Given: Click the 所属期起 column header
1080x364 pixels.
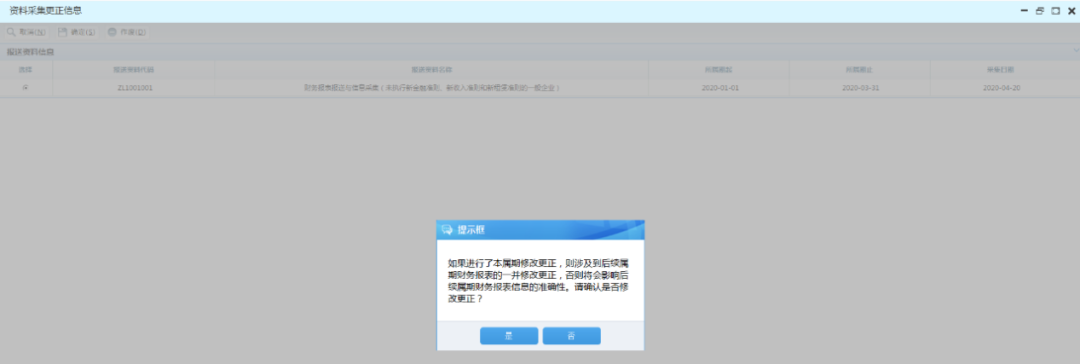Looking at the screenshot, I should tap(719, 70).
